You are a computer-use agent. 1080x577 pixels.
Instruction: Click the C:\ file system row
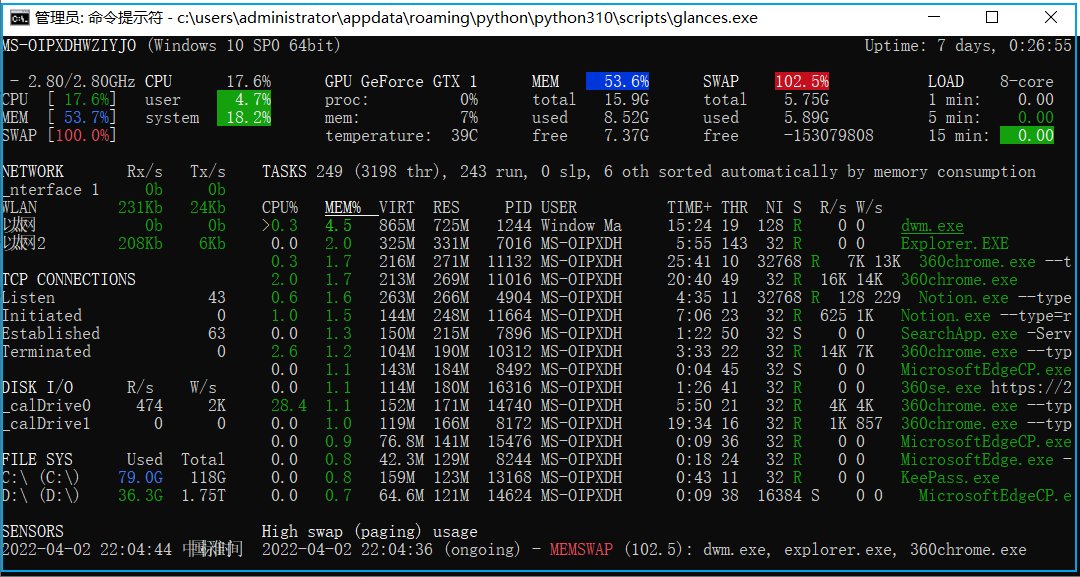tap(114, 477)
